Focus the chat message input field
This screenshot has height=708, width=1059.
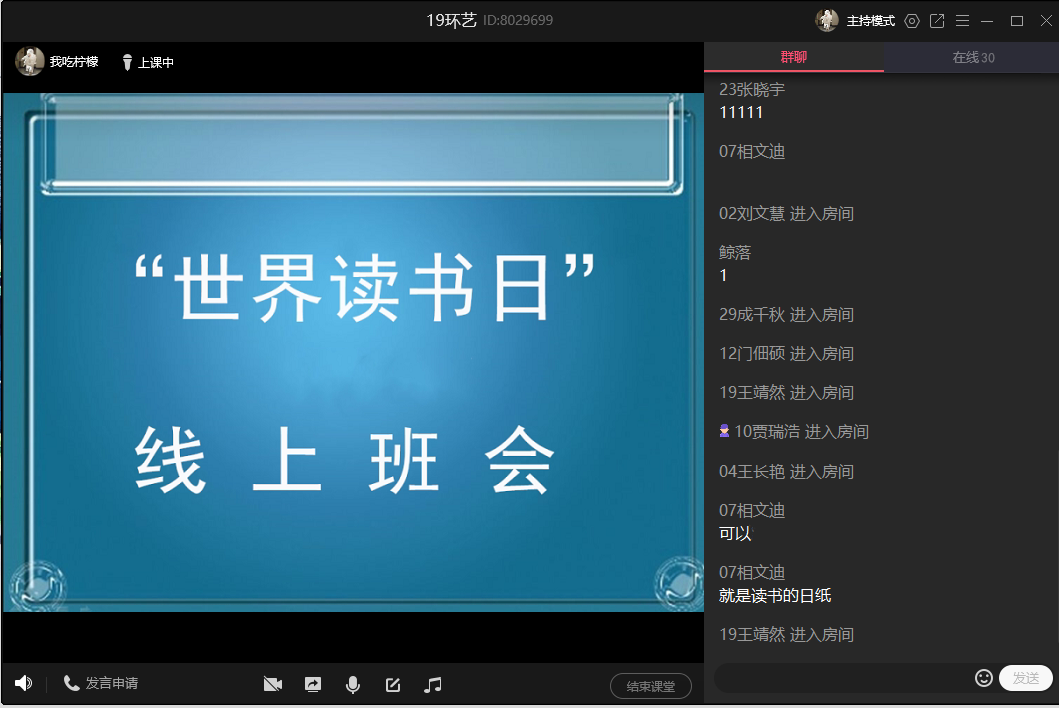842,678
